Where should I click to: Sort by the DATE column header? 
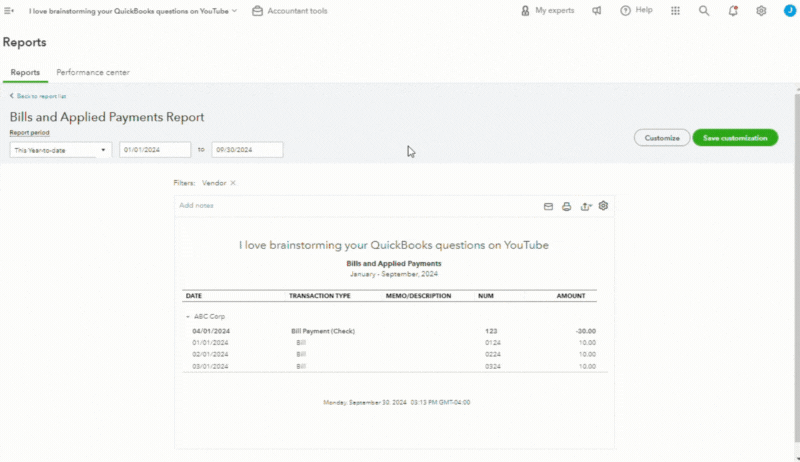pyautogui.click(x=194, y=296)
